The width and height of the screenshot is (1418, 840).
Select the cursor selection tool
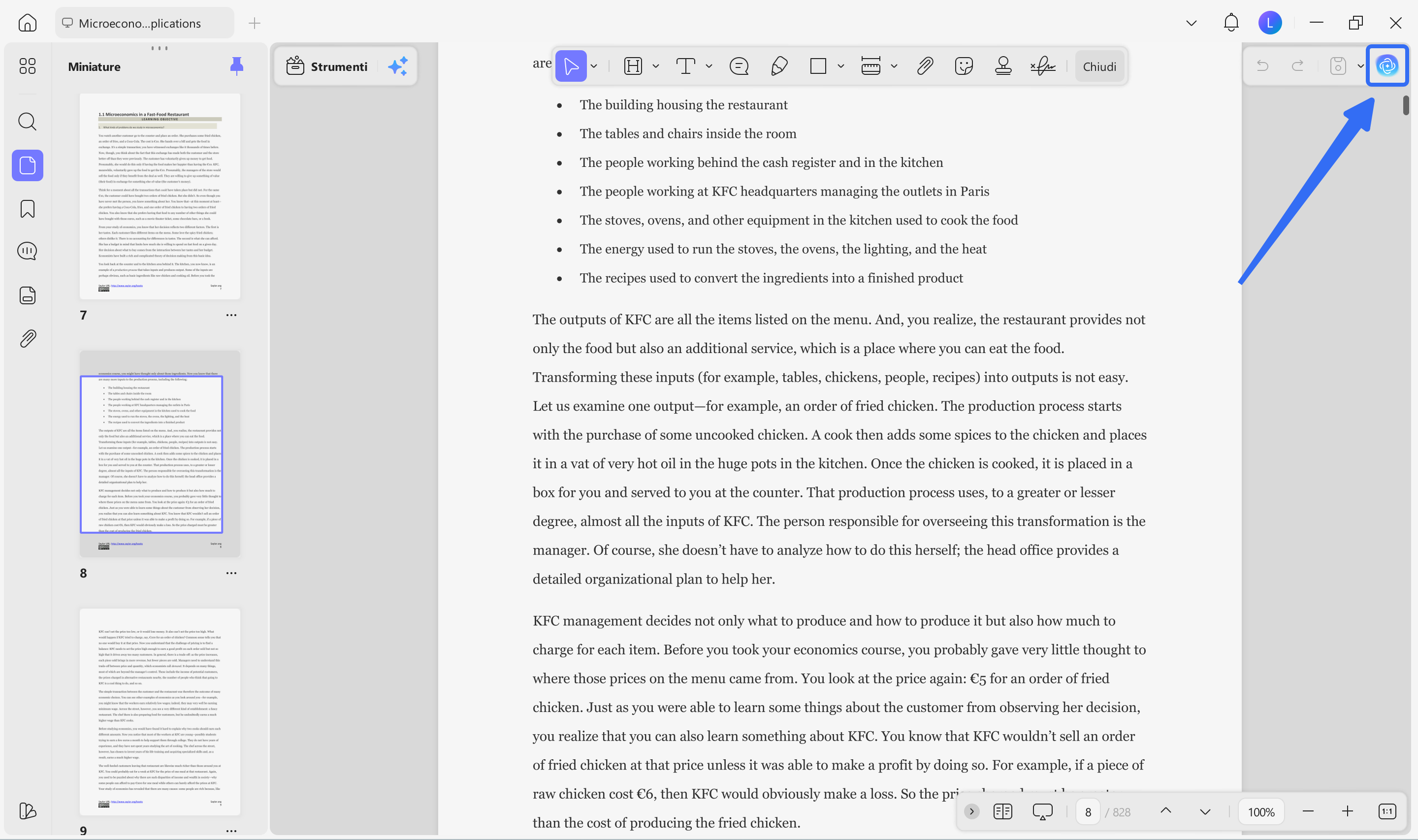click(x=571, y=66)
